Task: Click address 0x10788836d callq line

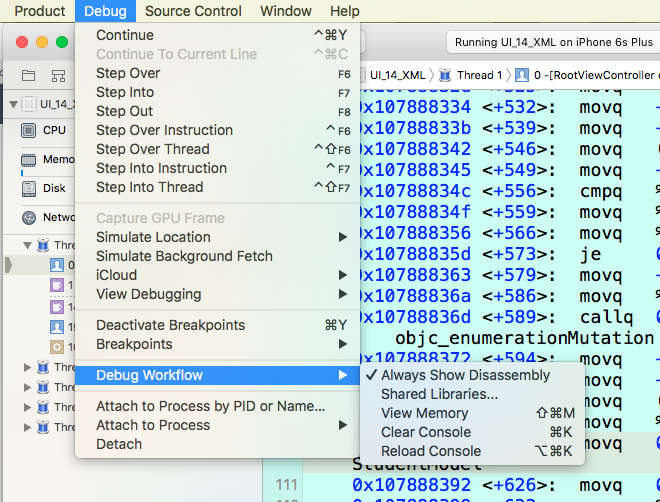Action: (x=415, y=317)
